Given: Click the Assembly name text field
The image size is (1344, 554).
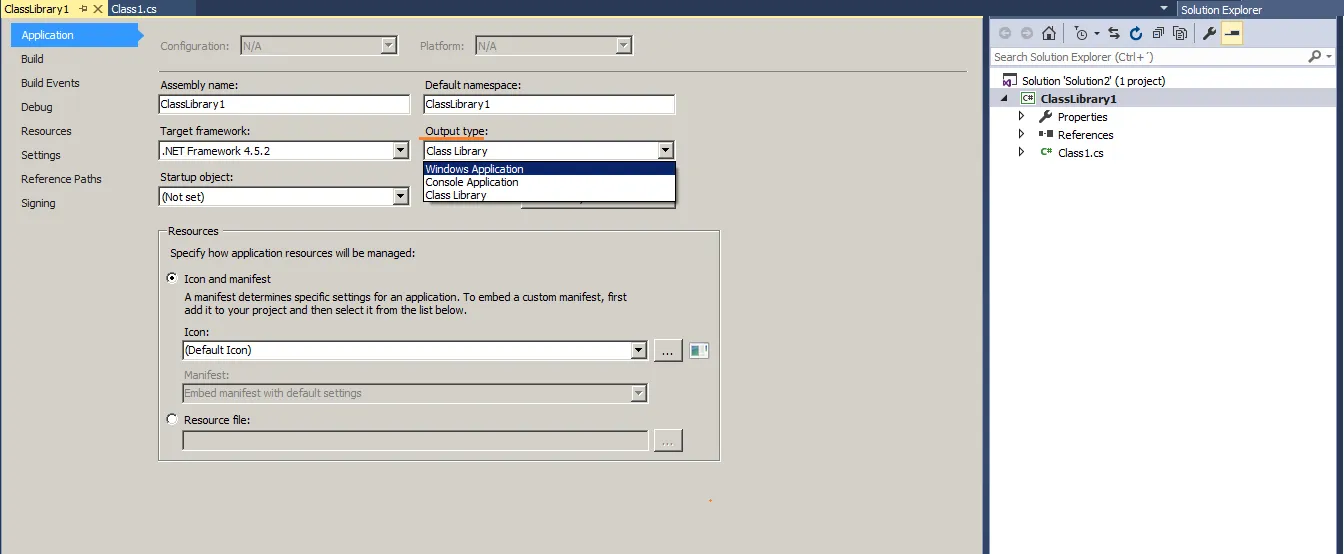Looking at the screenshot, I should coord(284,104).
